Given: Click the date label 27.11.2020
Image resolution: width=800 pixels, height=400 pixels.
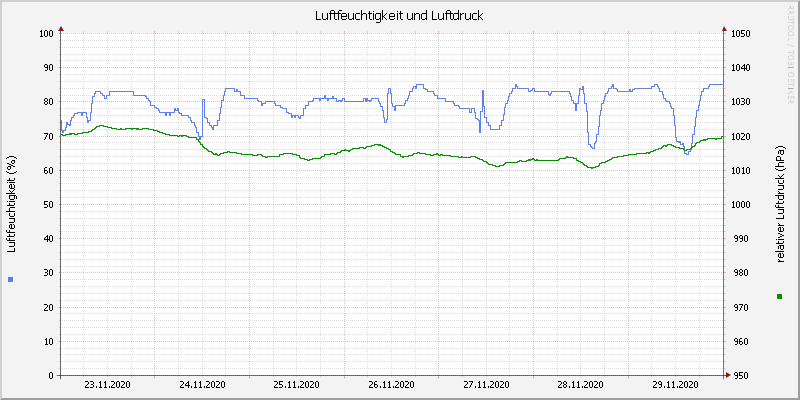Looking at the screenshot, I should (486, 385).
